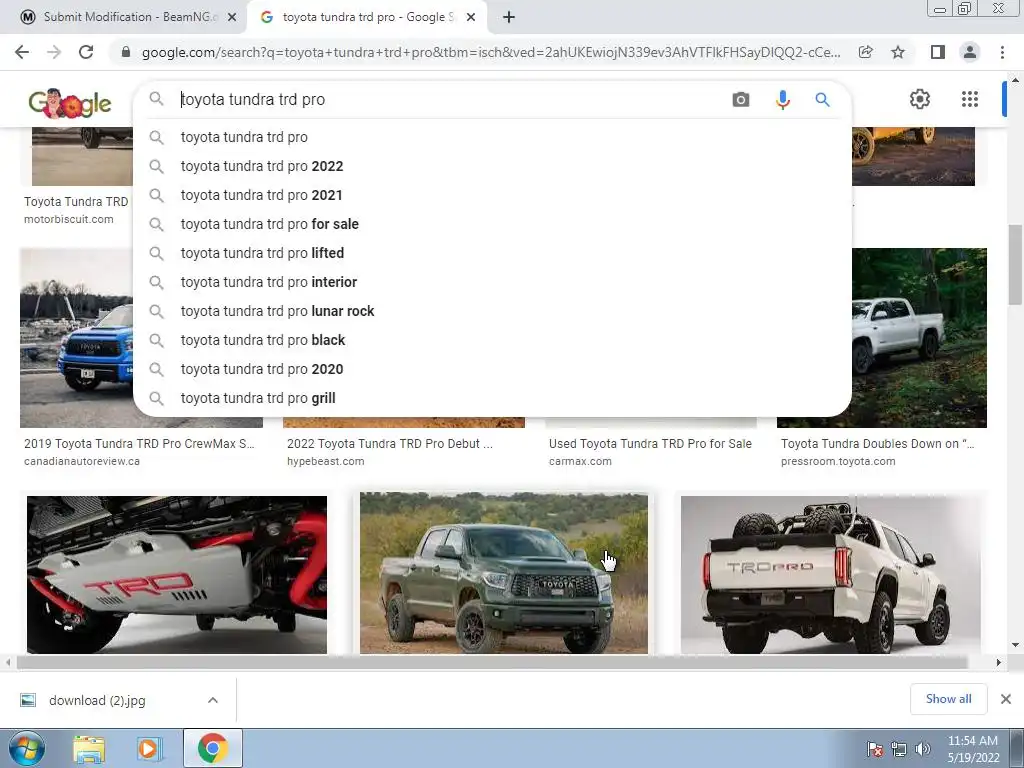Screen dimensions: 1024x768
Task: Click the network tray icon
Action: tap(899, 749)
